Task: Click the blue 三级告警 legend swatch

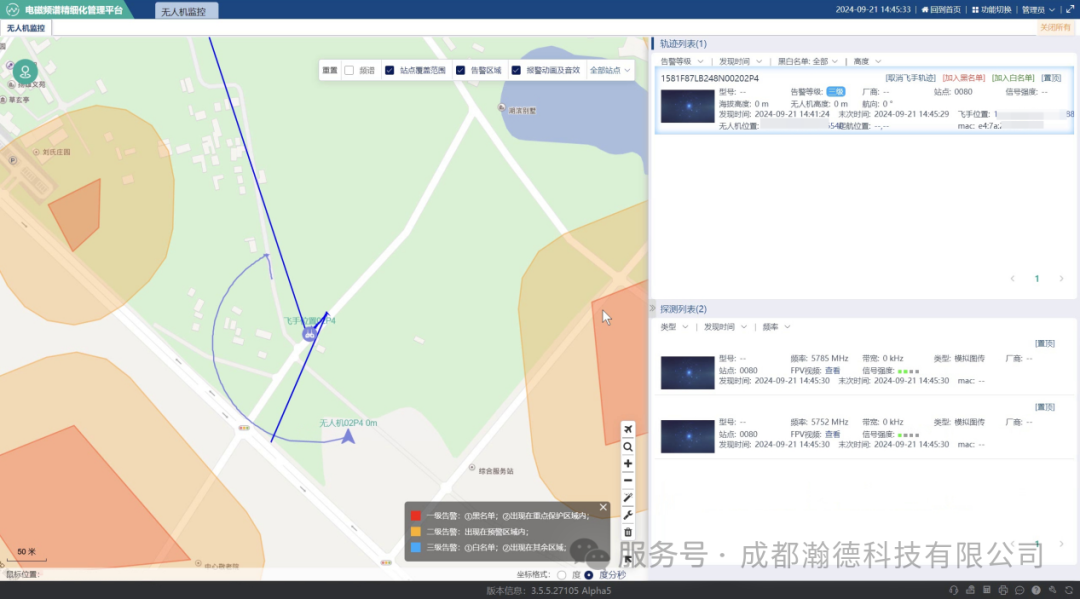Action: [415, 547]
